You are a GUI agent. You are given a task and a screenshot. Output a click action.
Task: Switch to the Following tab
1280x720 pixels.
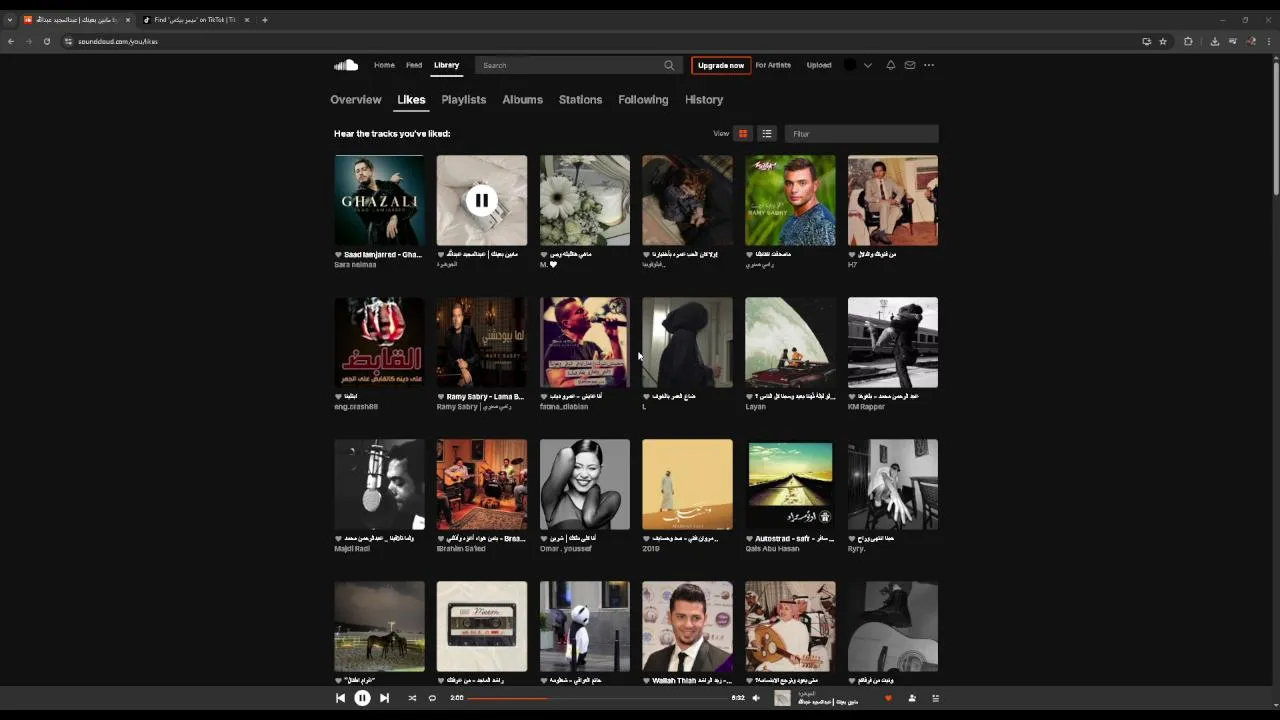(x=643, y=100)
